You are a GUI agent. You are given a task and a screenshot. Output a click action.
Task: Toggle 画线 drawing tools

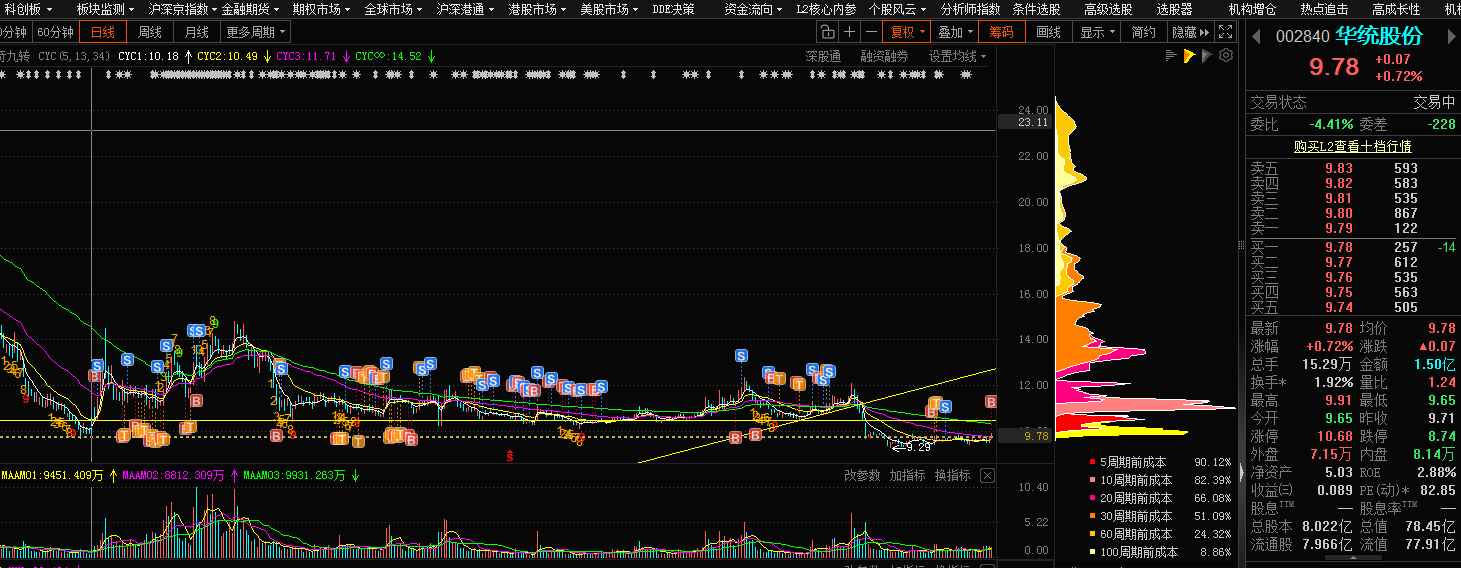click(x=1048, y=32)
